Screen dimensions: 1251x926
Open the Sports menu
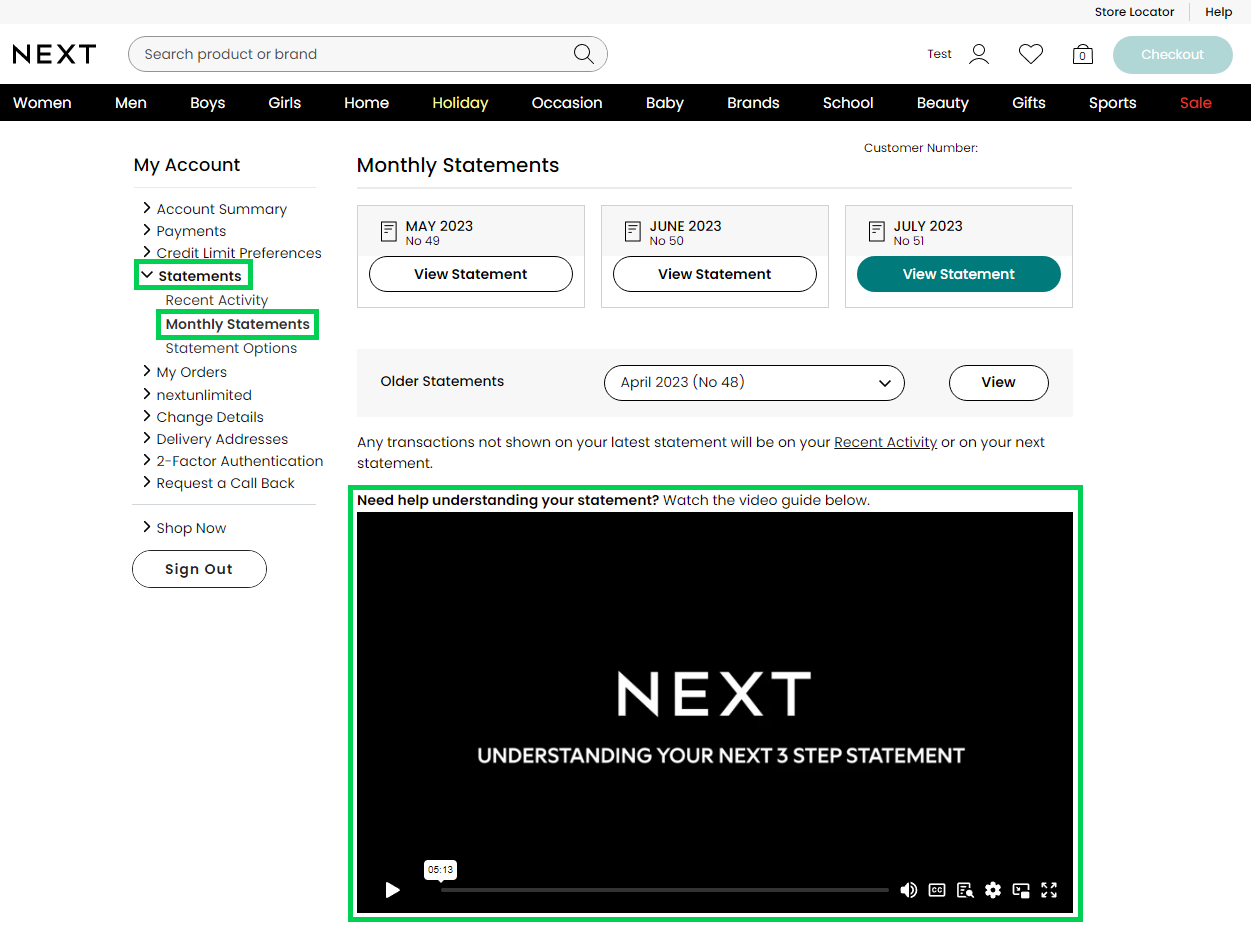tap(1113, 103)
